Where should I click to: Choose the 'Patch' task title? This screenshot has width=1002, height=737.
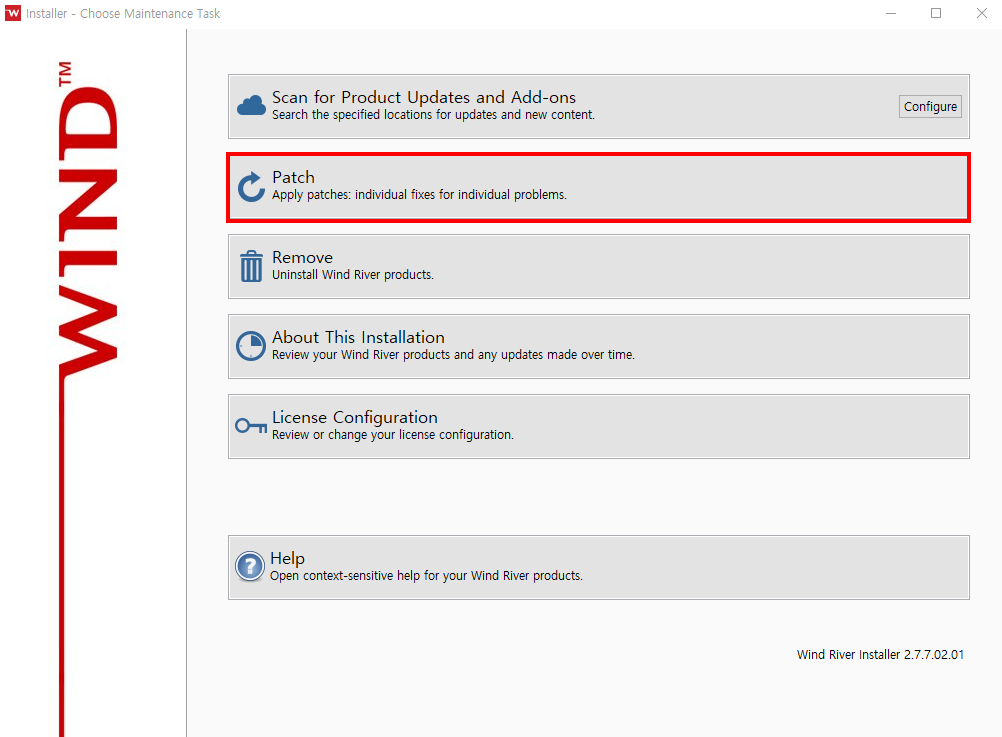tap(293, 177)
